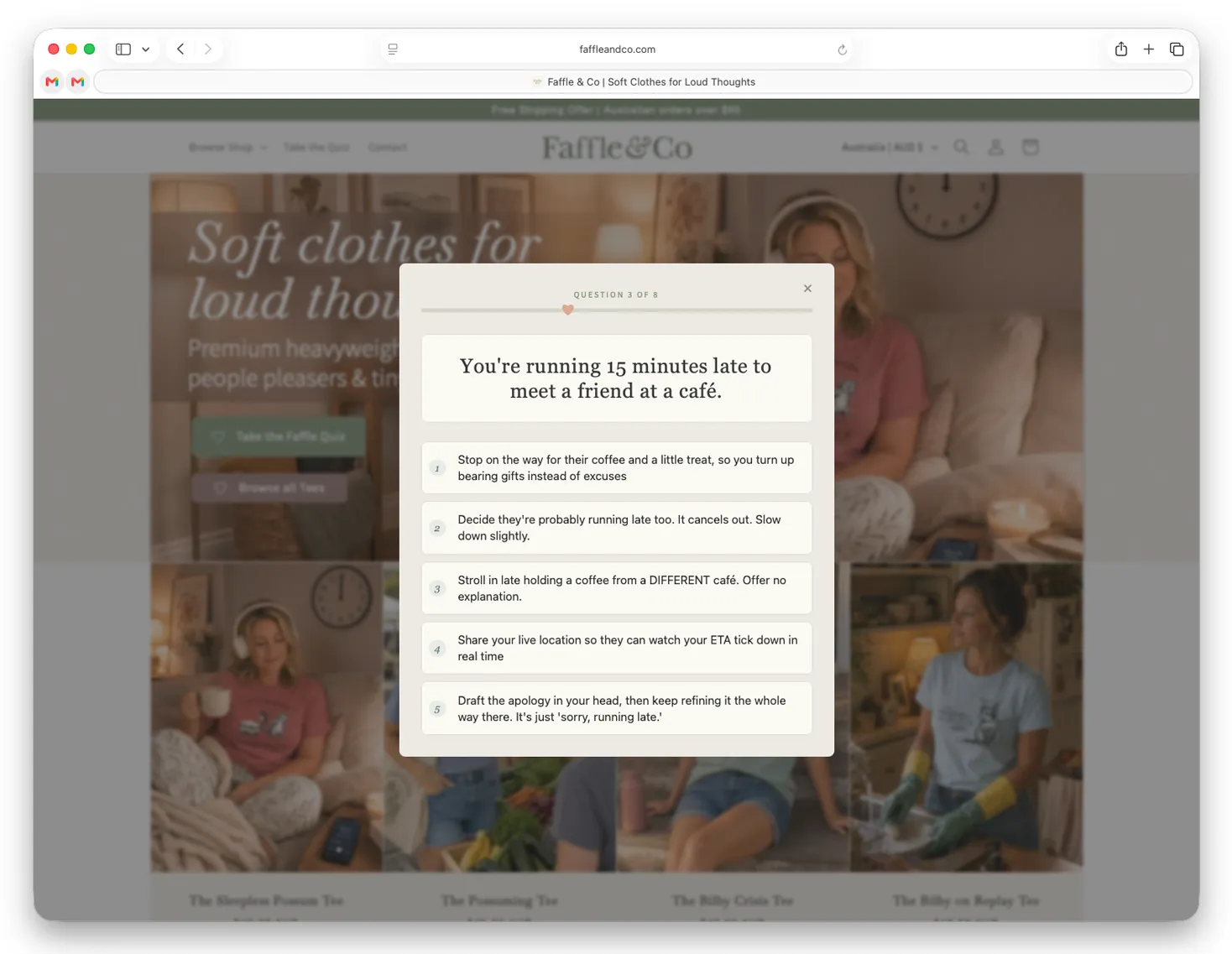Open the account profile icon
This screenshot has height=954, width=1232.
pos(995,148)
